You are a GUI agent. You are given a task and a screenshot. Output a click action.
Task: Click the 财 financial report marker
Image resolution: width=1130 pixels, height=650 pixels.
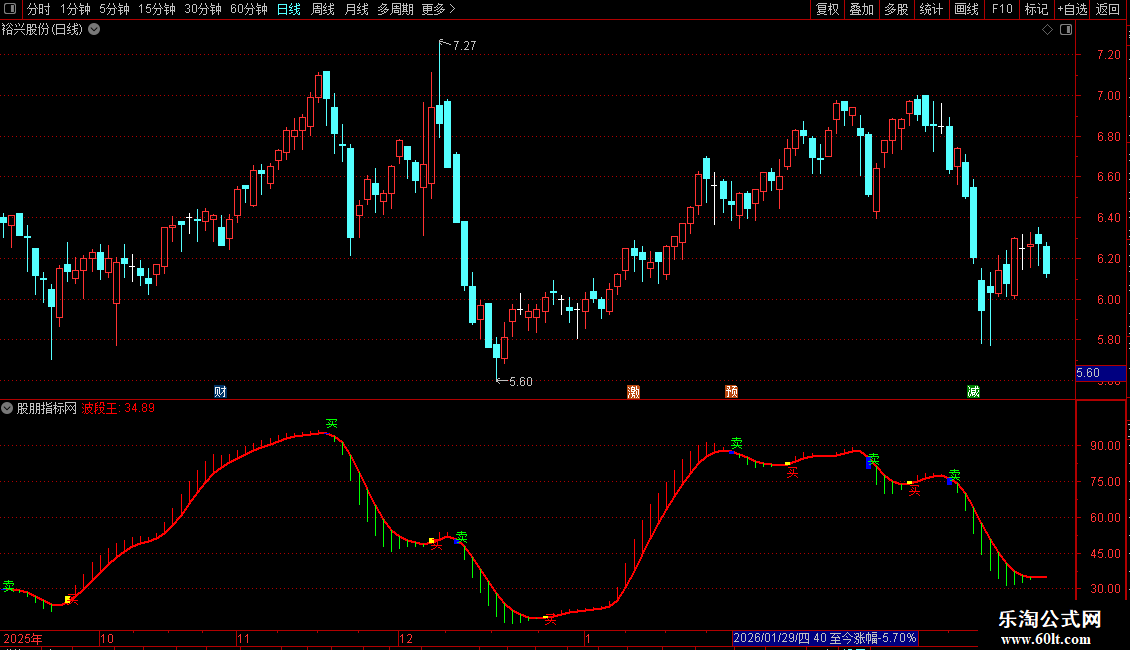221,391
